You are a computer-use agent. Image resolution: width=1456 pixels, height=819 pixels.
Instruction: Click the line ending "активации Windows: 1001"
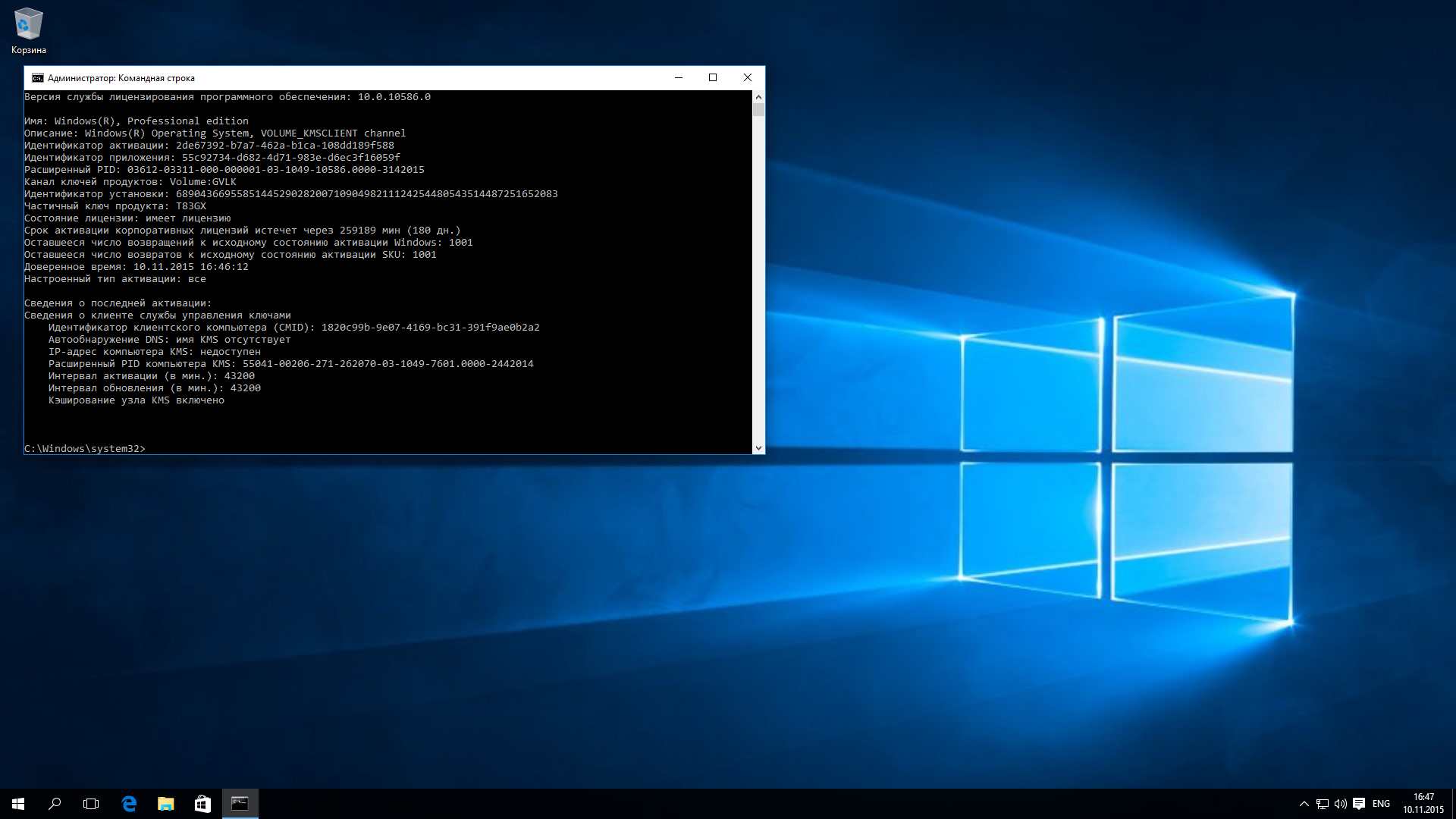click(x=249, y=243)
